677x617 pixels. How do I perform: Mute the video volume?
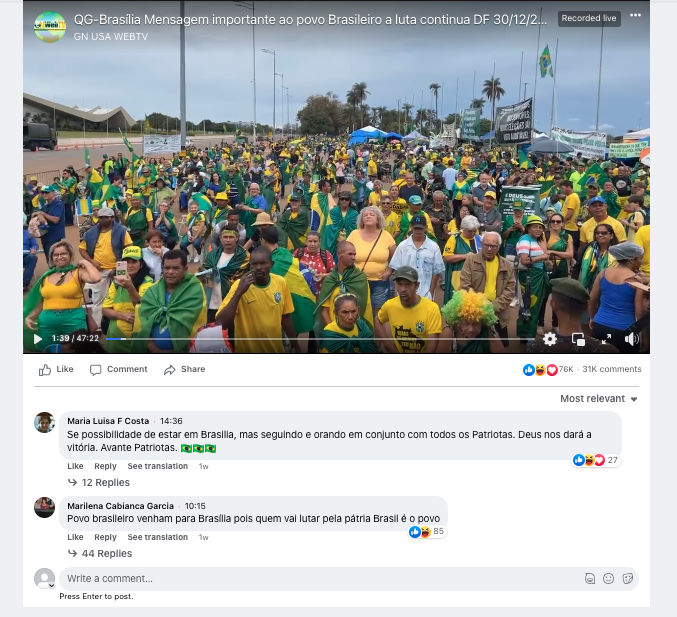632,339
